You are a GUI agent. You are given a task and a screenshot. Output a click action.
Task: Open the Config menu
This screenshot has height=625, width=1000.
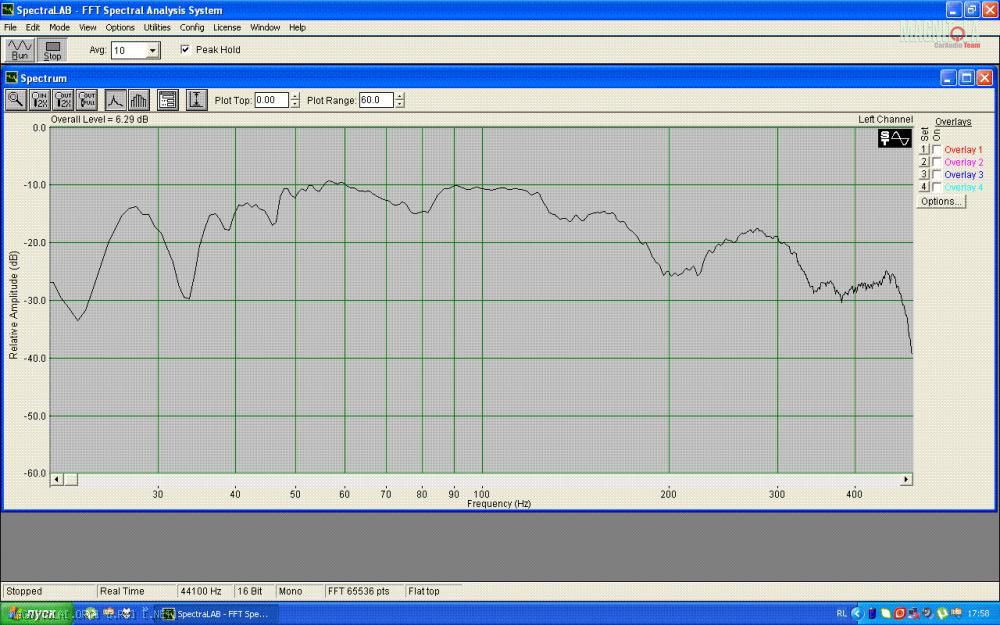[192, 27]
